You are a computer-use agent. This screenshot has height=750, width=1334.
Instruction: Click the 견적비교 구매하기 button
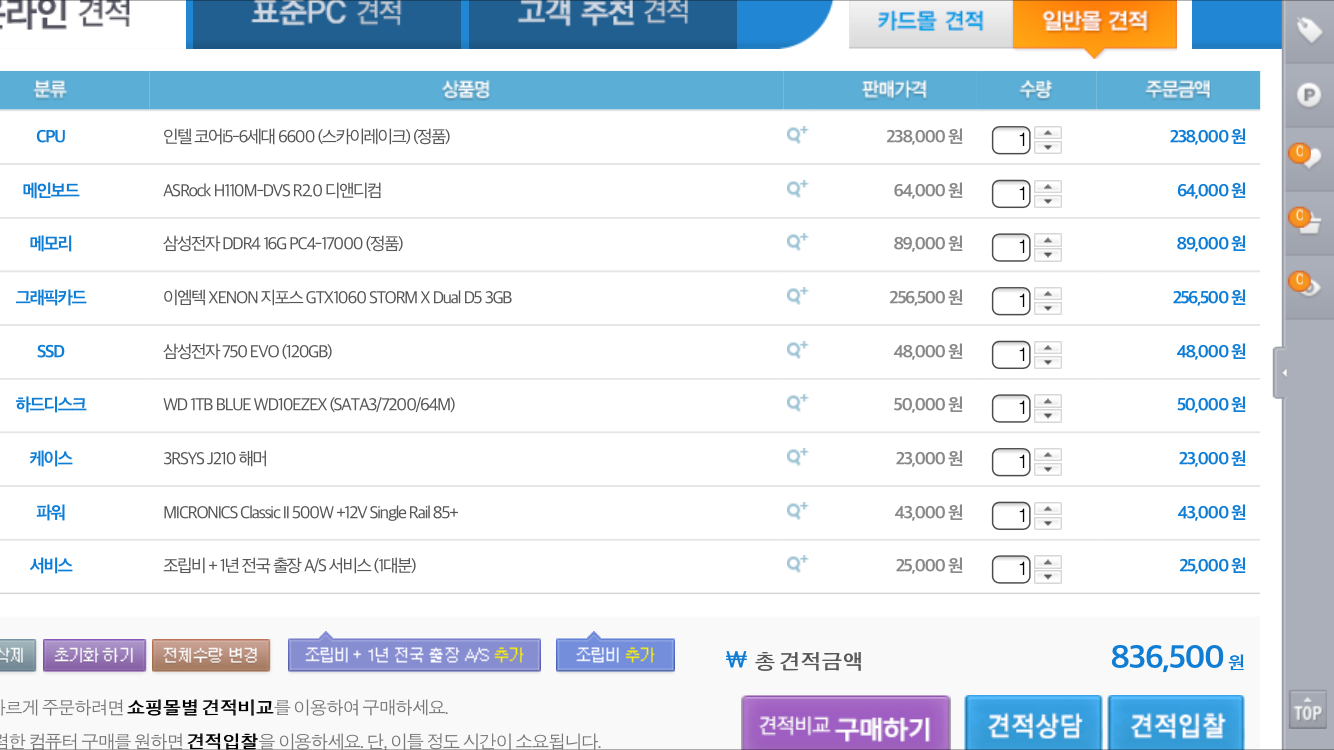point(845,724)
